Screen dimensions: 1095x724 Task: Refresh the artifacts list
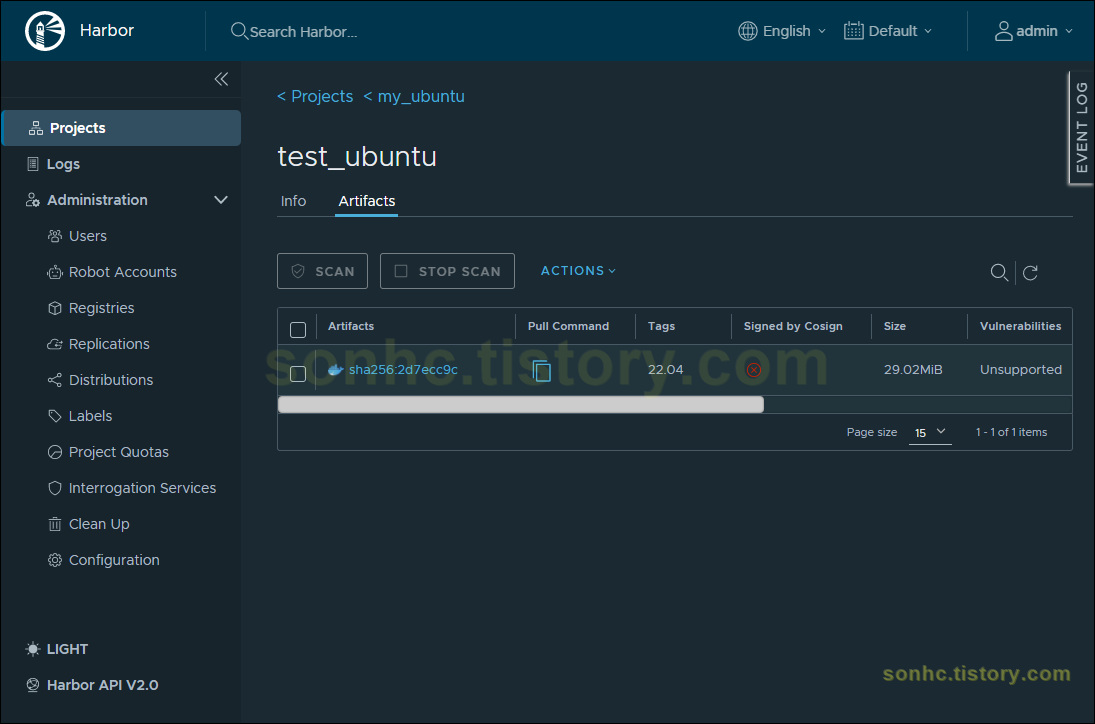1030,272
